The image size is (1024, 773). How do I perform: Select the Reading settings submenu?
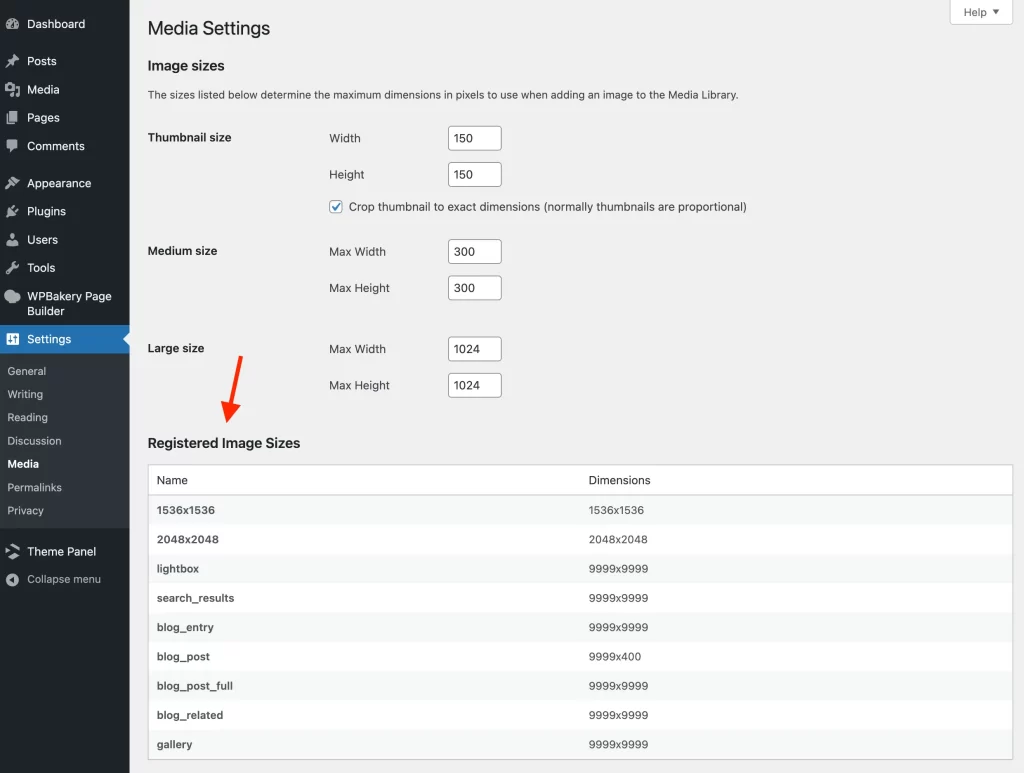pyautogui.click(x=27, y=418)
